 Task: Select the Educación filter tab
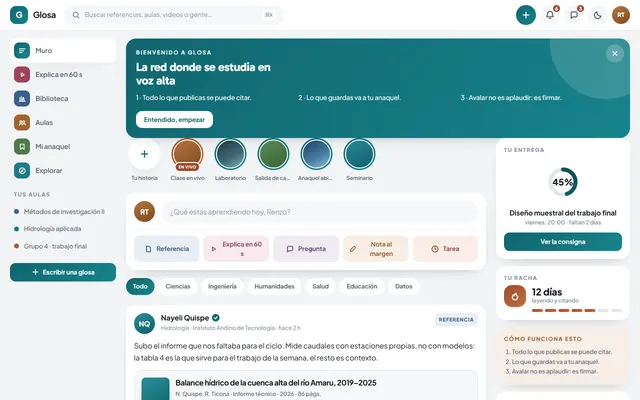tap(362, 287)
